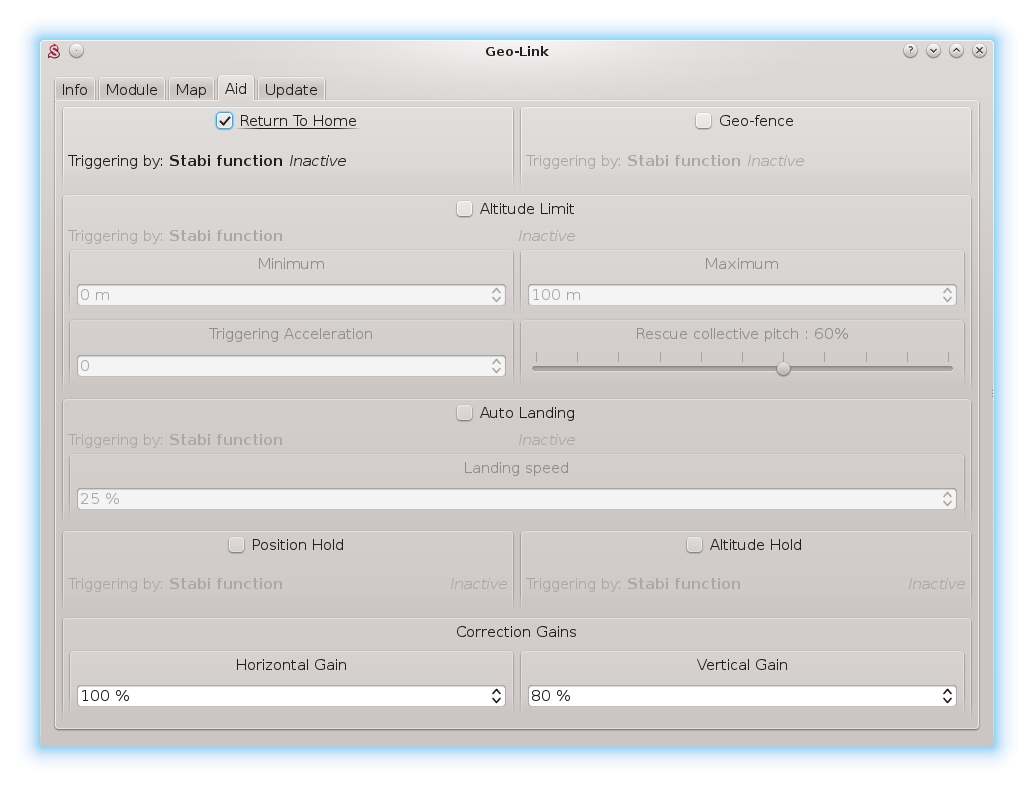Enable the Altitude Limit checkbox
The image size is (1034, 787).
(464, 209)
